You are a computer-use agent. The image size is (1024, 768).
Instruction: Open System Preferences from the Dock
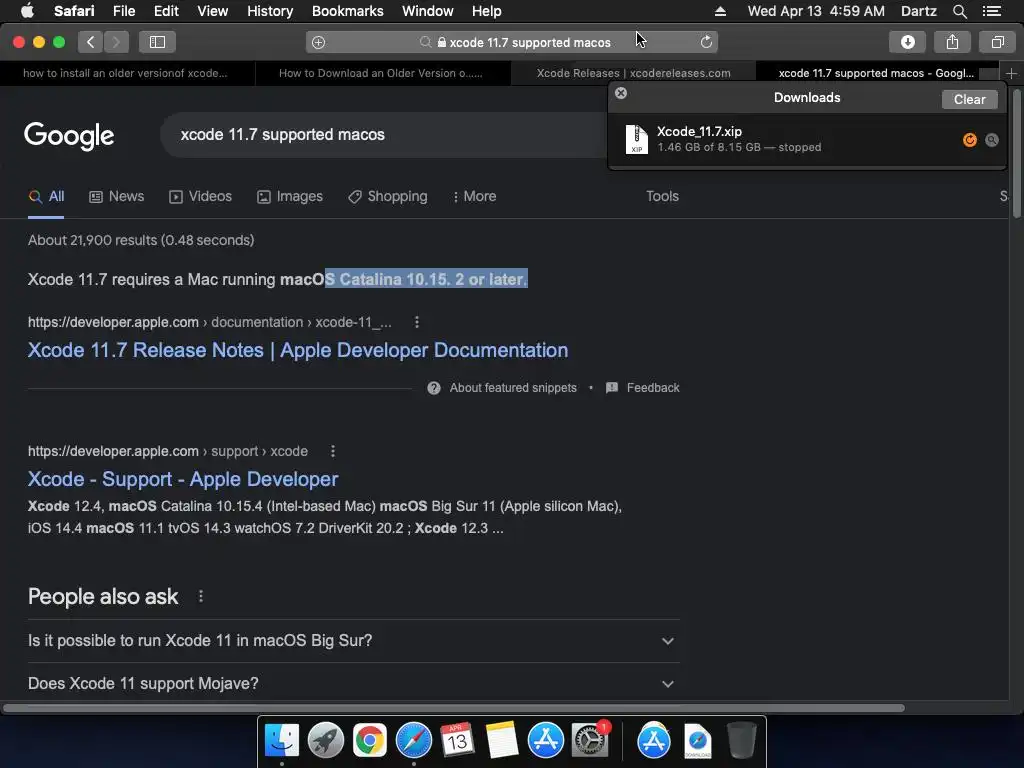click(x=590, y=741)
